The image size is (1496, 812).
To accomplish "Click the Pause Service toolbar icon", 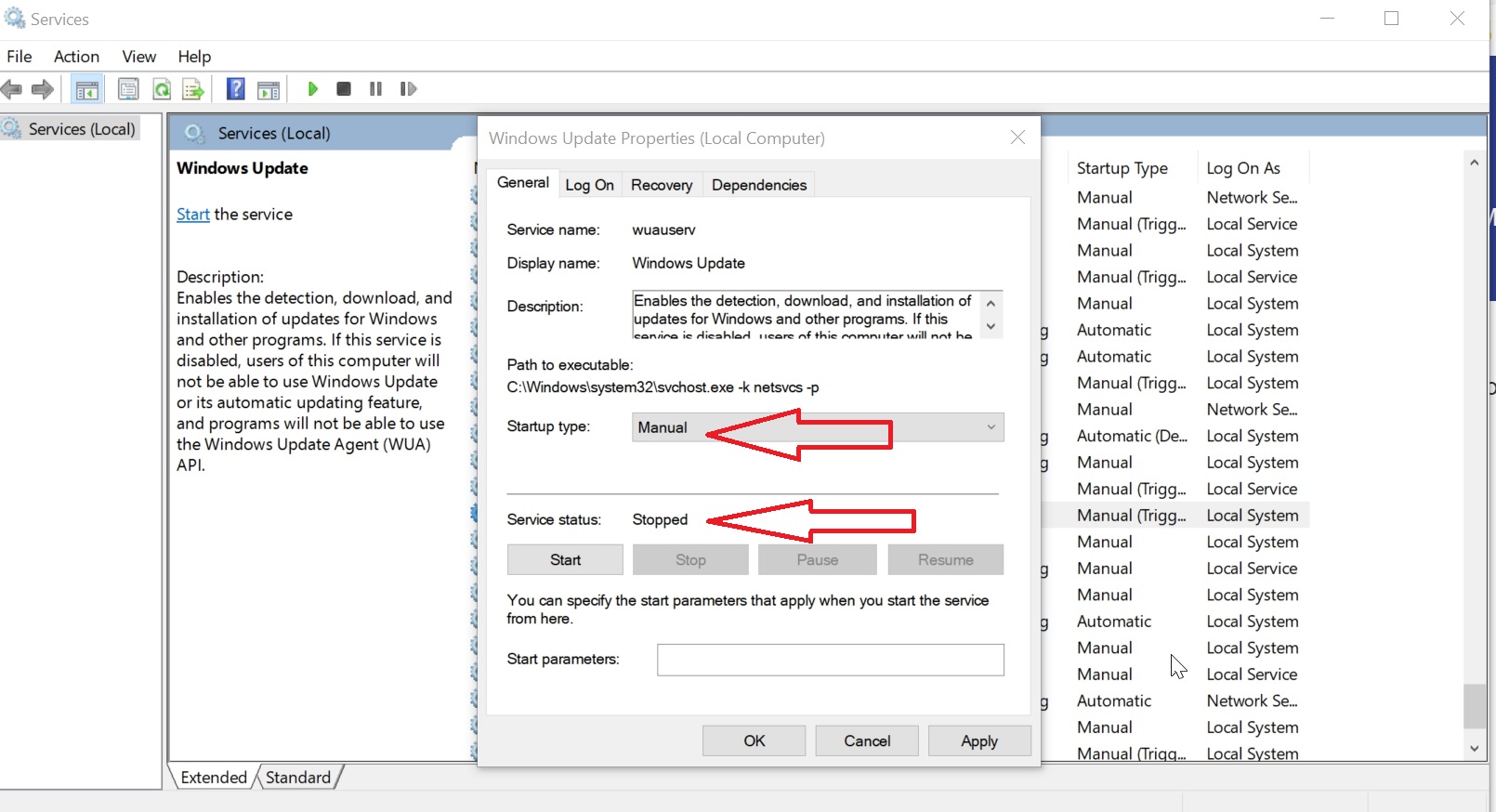I will (x=375, y=89).
